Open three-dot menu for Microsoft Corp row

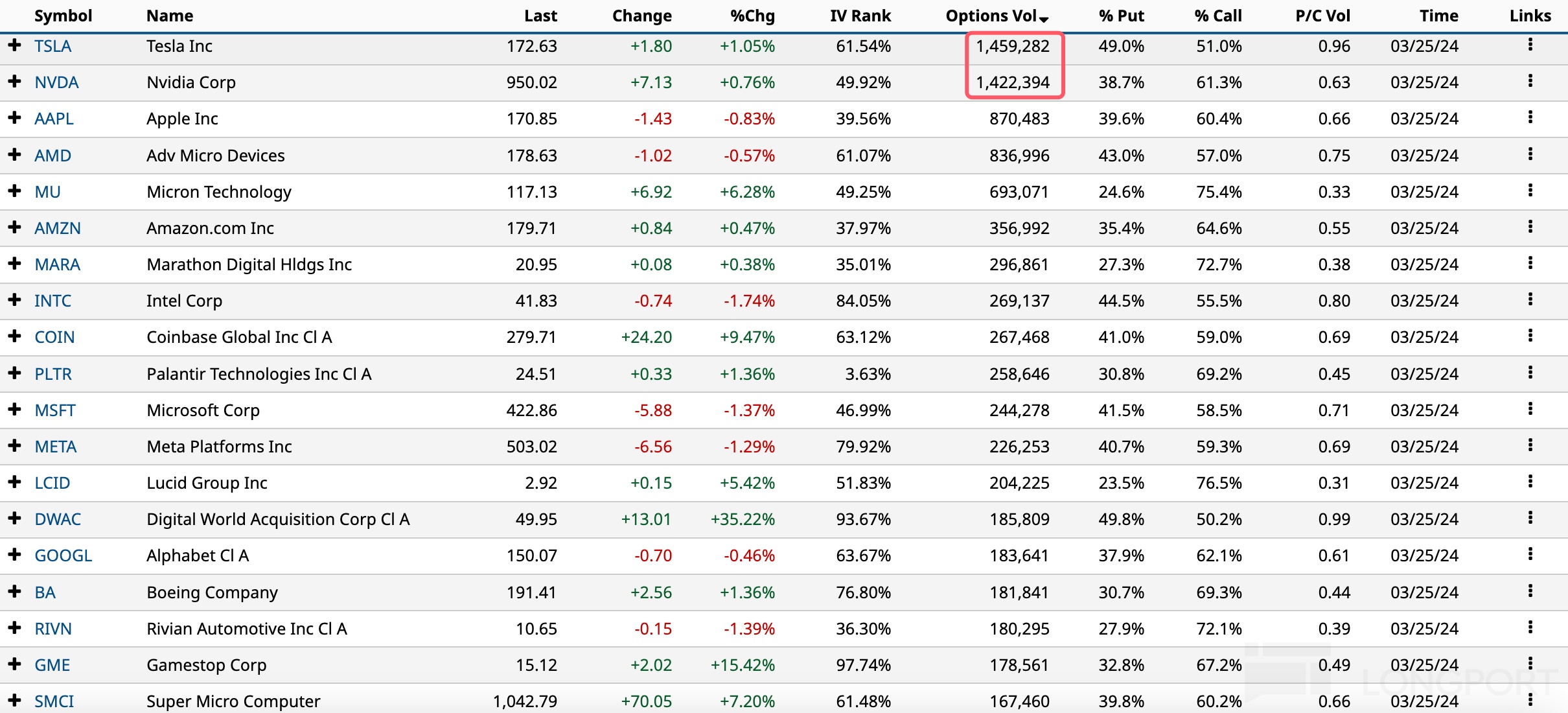(1530, 409)
